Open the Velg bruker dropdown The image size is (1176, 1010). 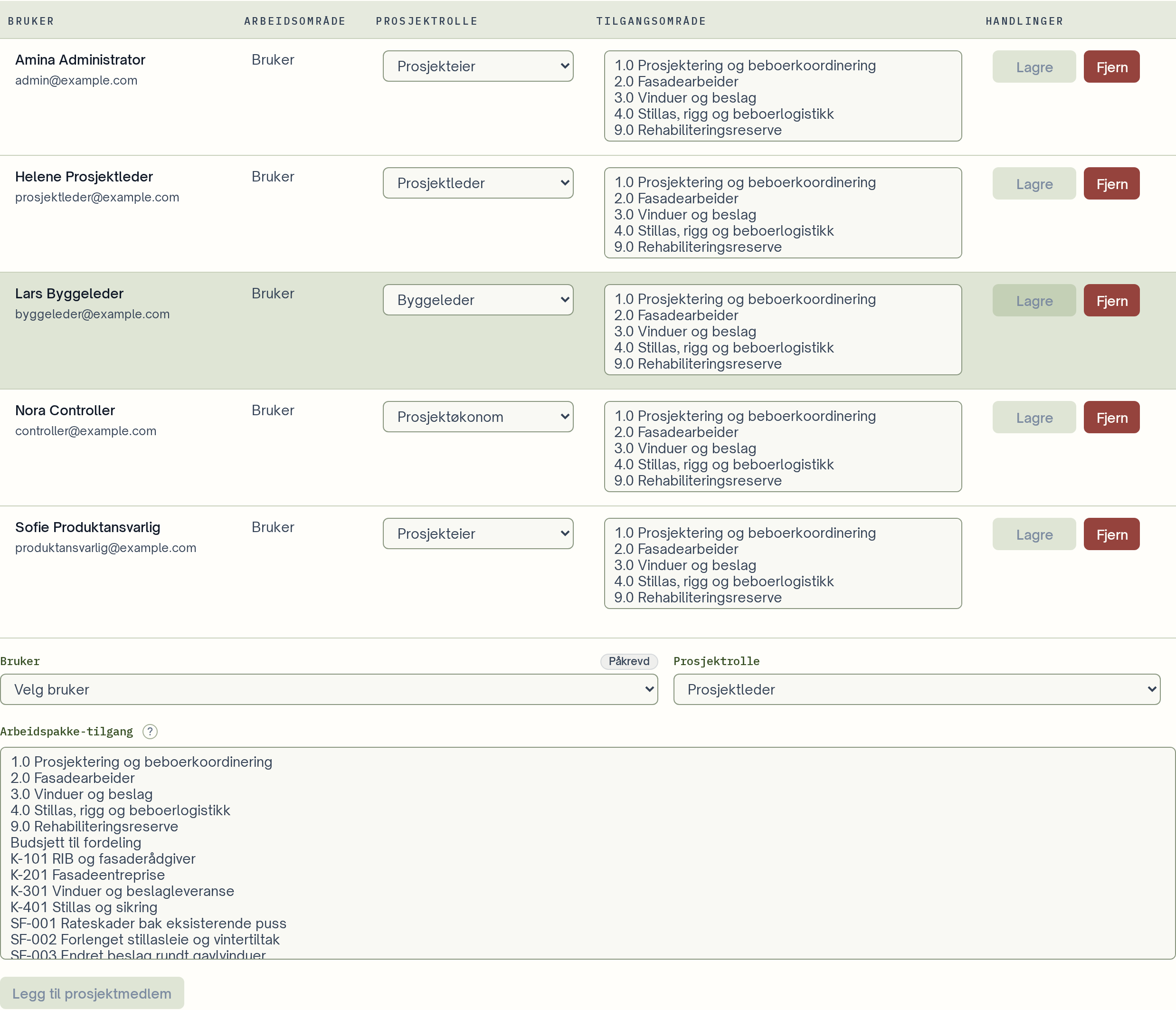point(329,690)
